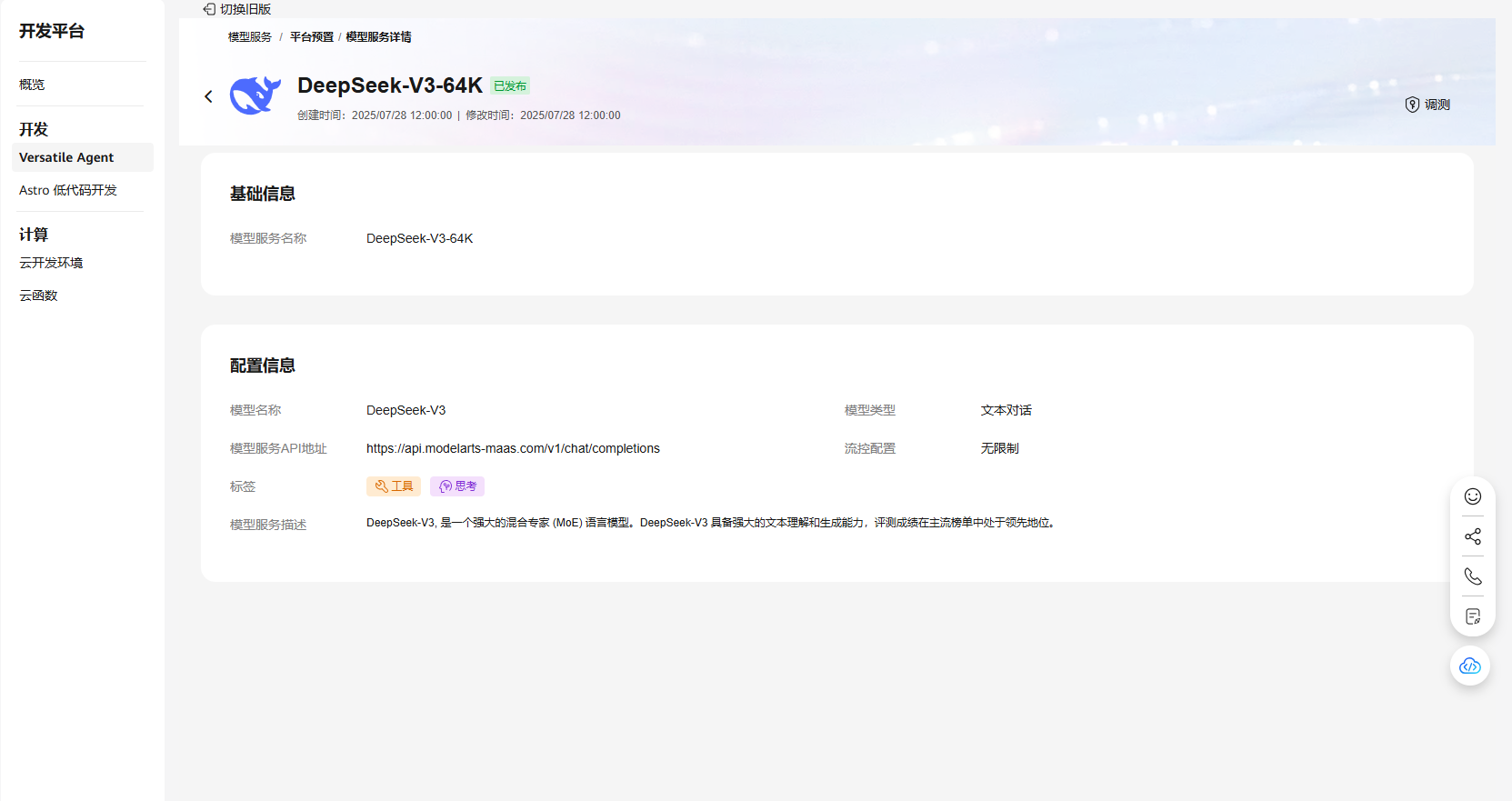Viewport: 1512px width, 801px height.
Task: Click the 模型服务 breadcrumb link
Action: click(x=250, y=37)
